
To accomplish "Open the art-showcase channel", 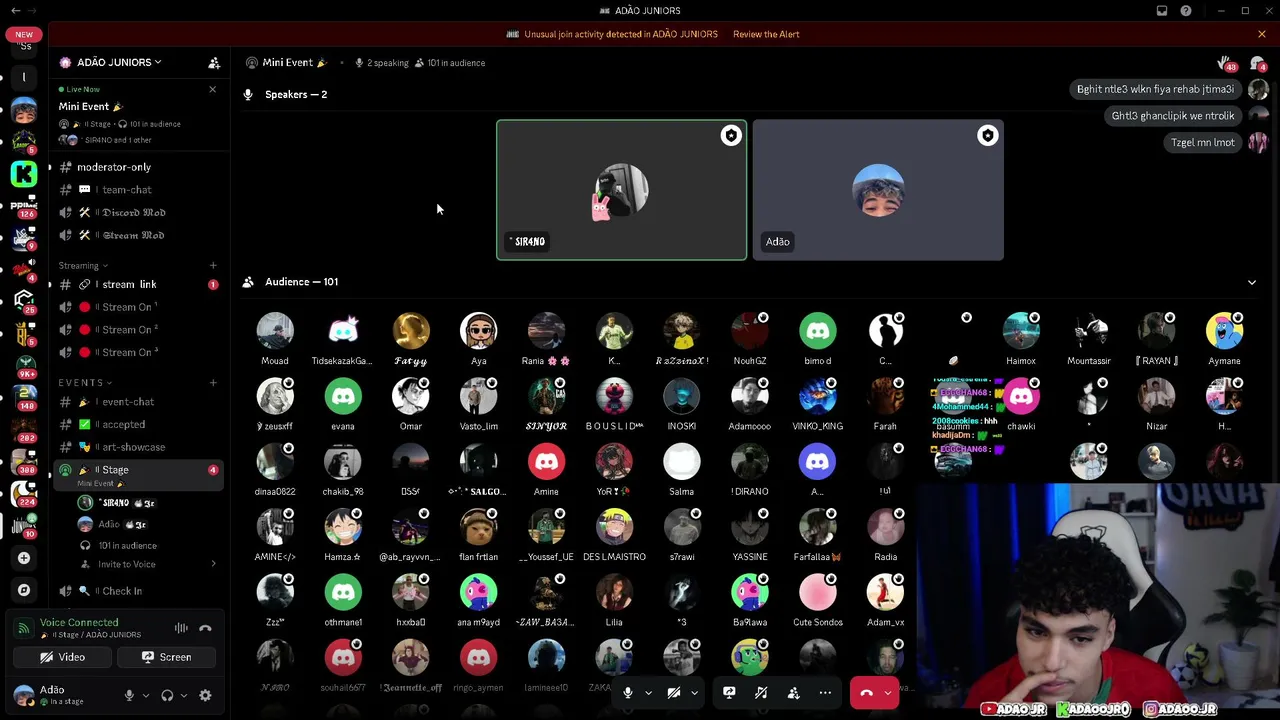I will coord(135,447).
